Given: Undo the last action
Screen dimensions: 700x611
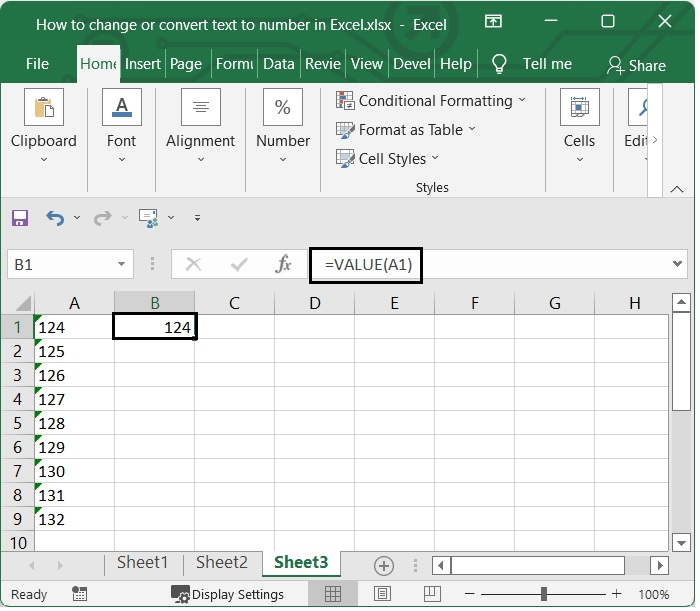Looking at the screenshot, I should (x=55, y=218).
